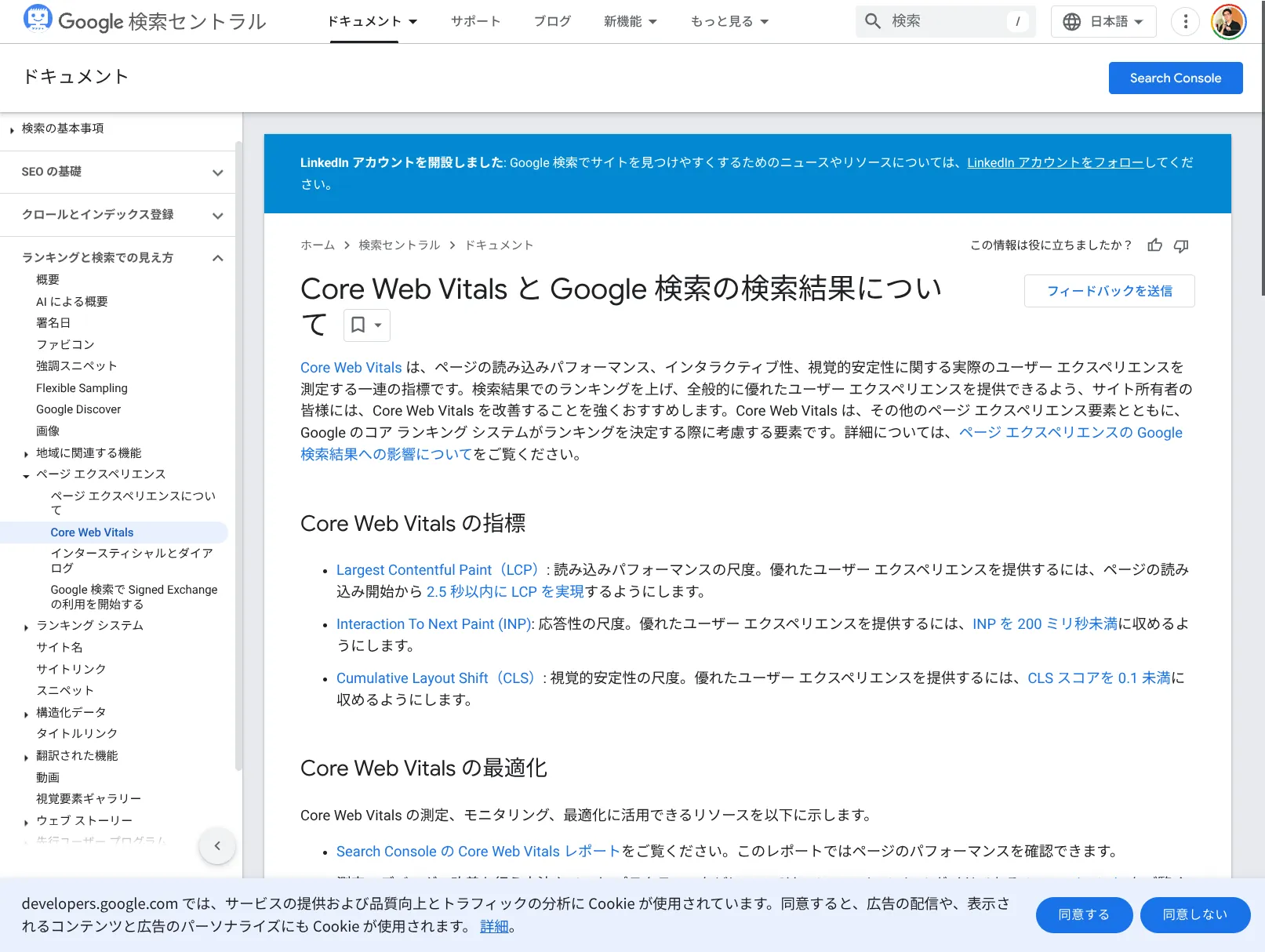Select Google Discover in sidebar
1265x952 pixels.
click(x=78, y=409)
